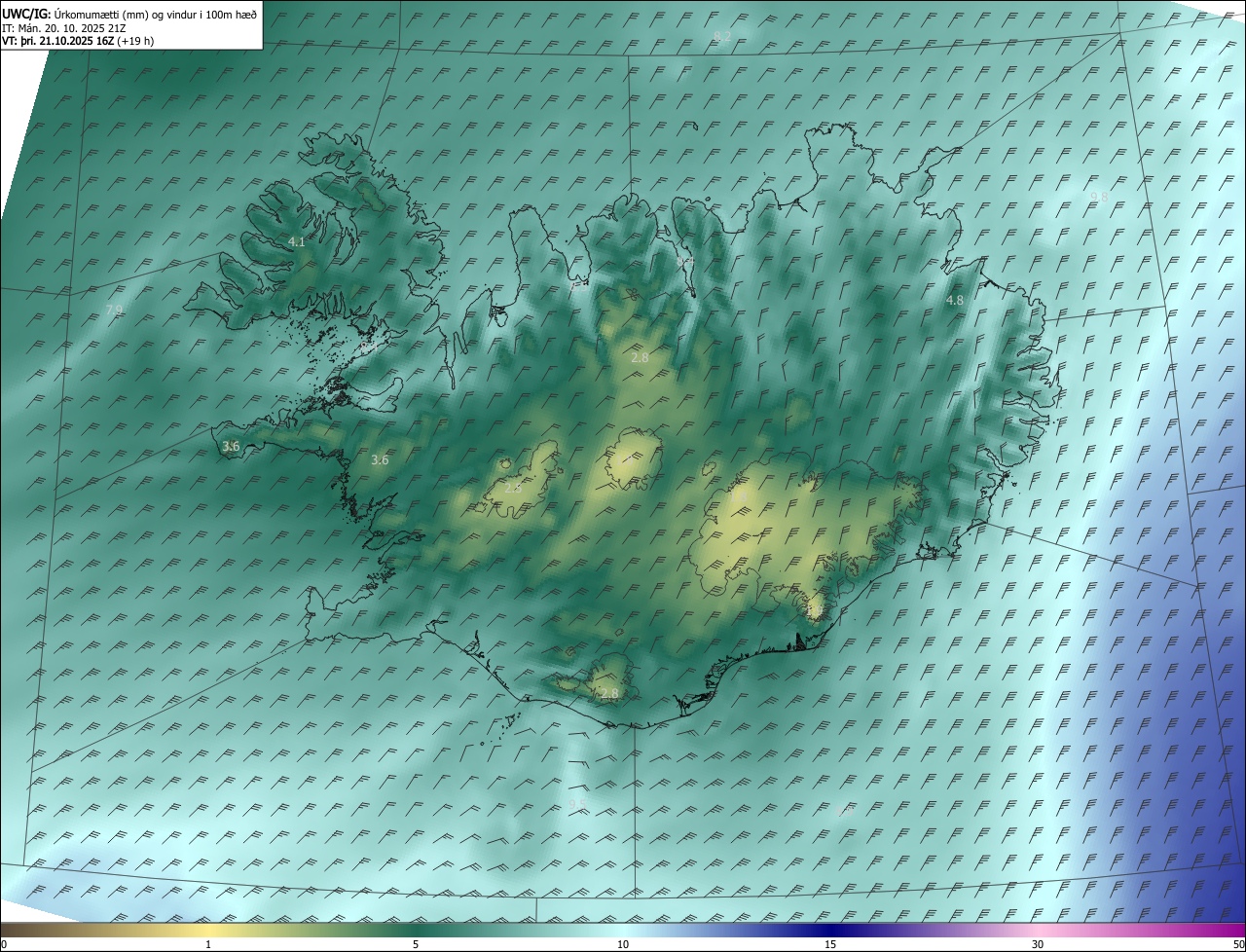The width and height of the screenshot is (1246, 952).
Task: Click the valid time line 'VT: þri. 21.10.2025 16Z (+19 h)'
Action: pyautogui.click(x=78, y=41)
